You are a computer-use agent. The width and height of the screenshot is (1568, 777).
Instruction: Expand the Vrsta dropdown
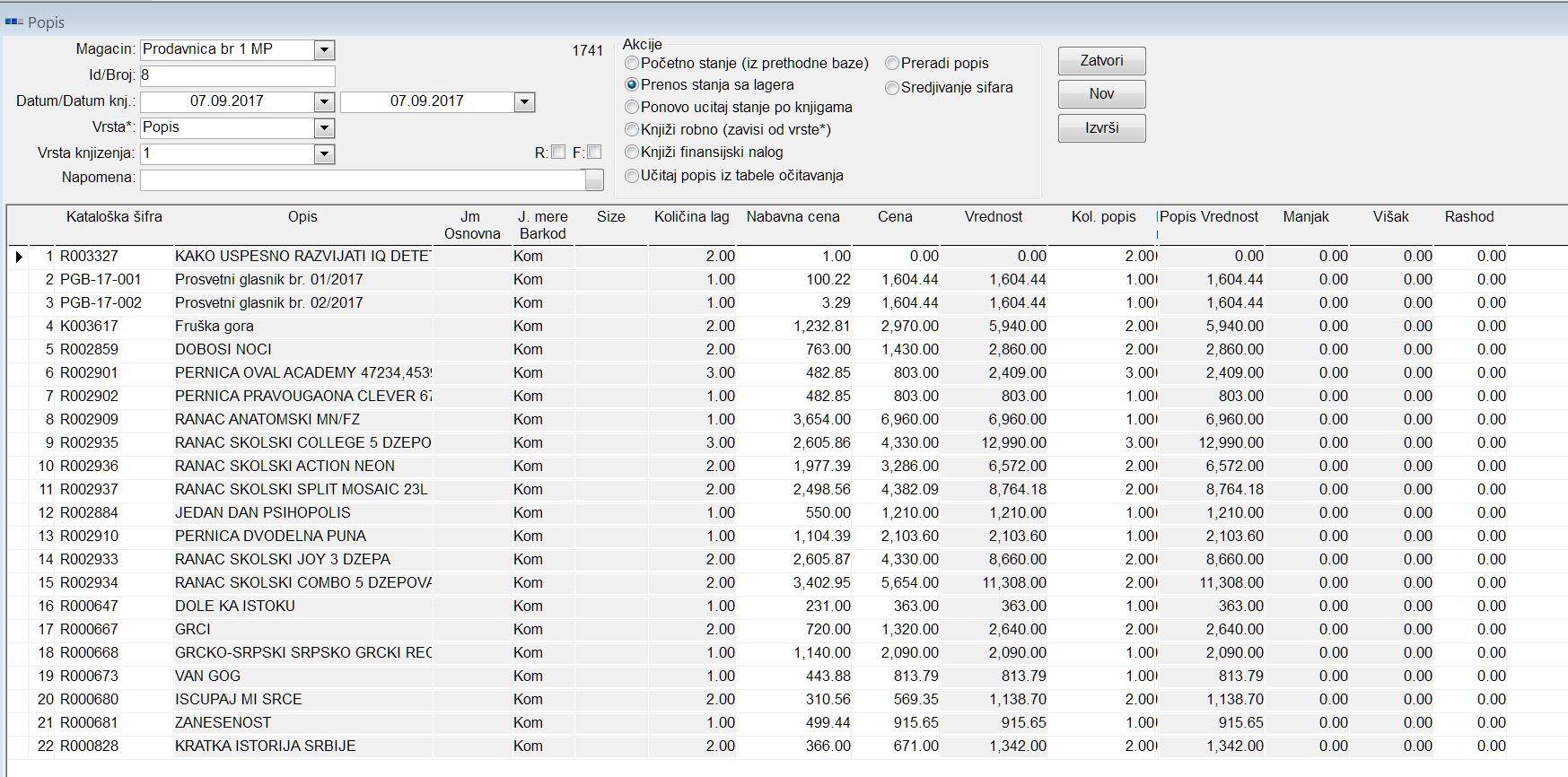click(325, 128)
